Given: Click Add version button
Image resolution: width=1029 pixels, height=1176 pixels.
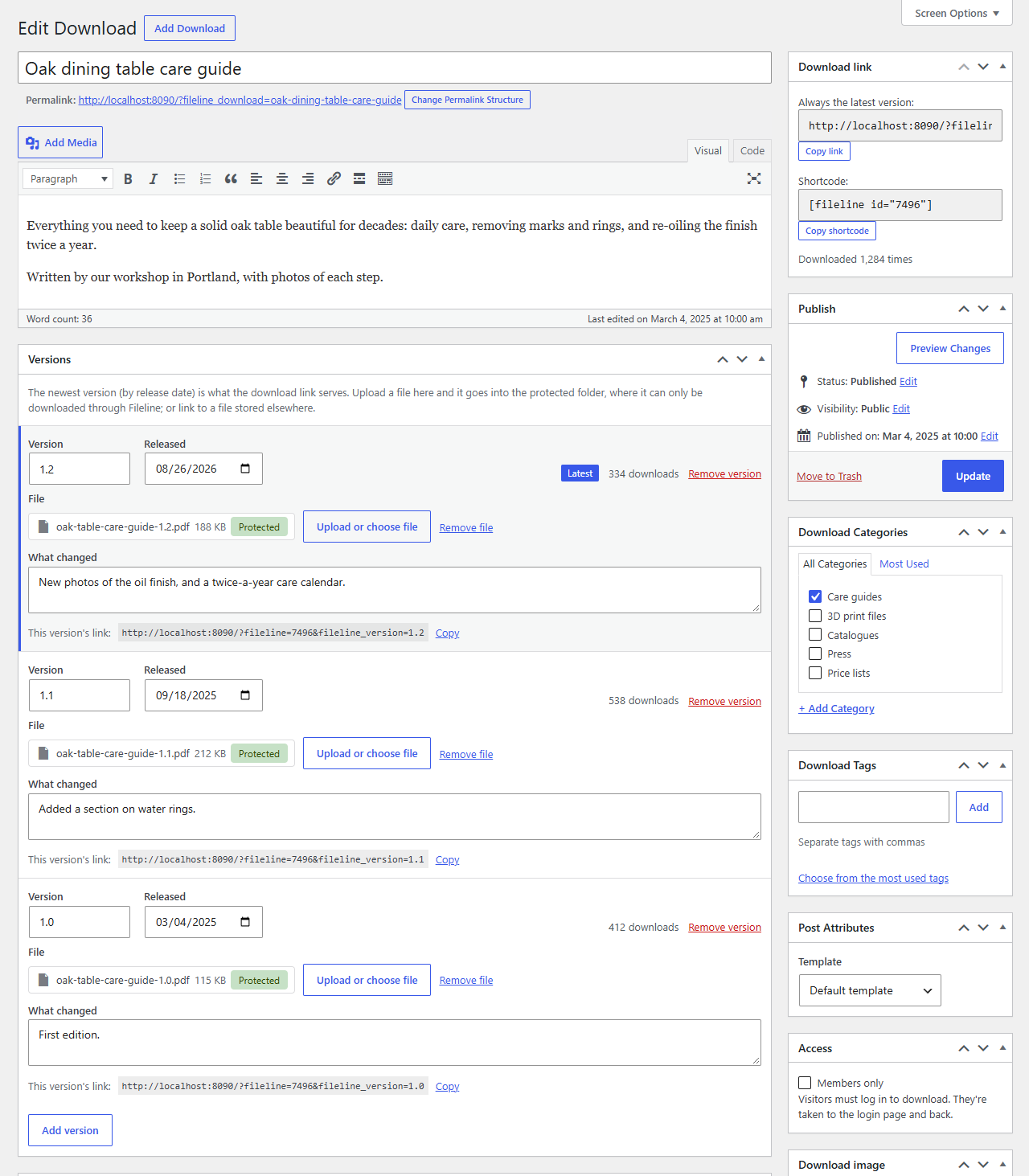Looking at the screenshot, I should (x=70, y=1130).
